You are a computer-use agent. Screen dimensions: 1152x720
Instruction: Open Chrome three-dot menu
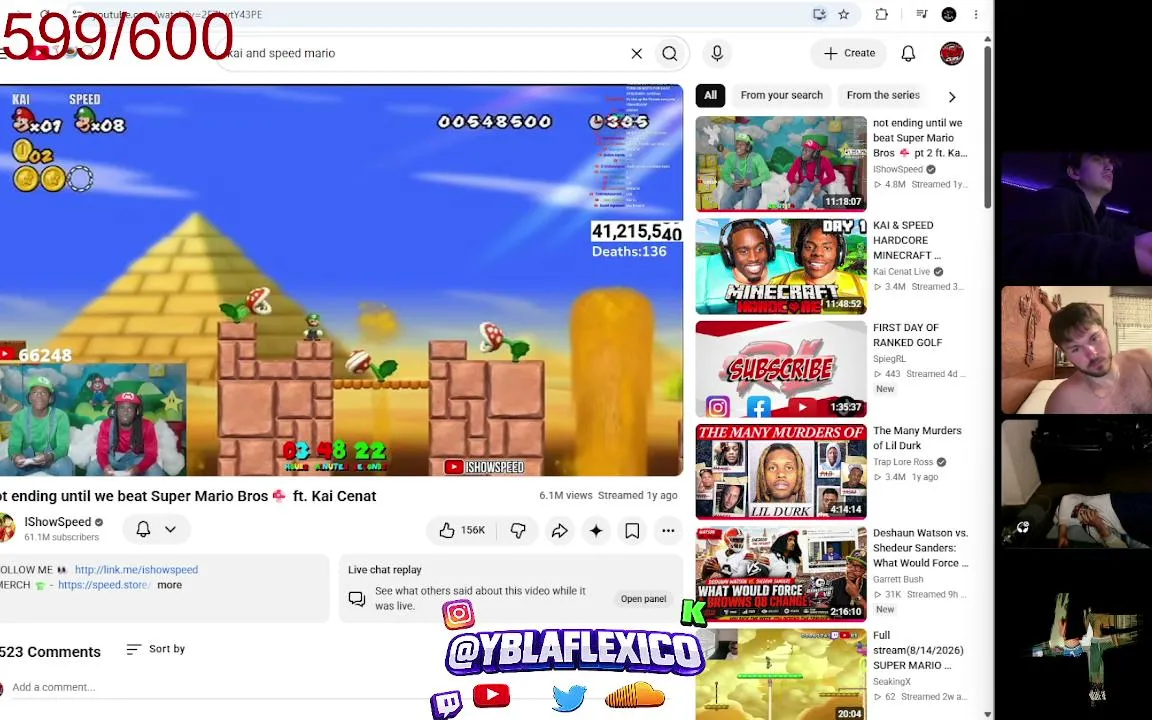click(x=976, y=14)
